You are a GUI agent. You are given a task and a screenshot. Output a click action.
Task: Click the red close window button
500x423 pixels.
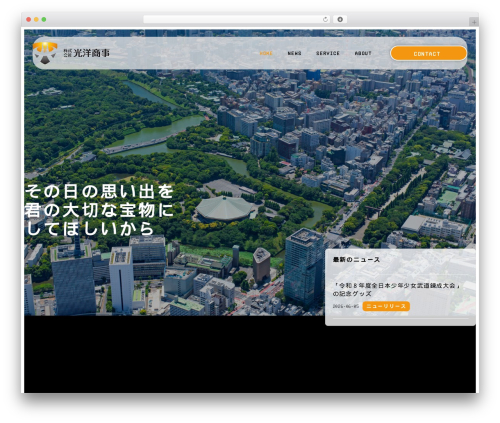[29, 19]
